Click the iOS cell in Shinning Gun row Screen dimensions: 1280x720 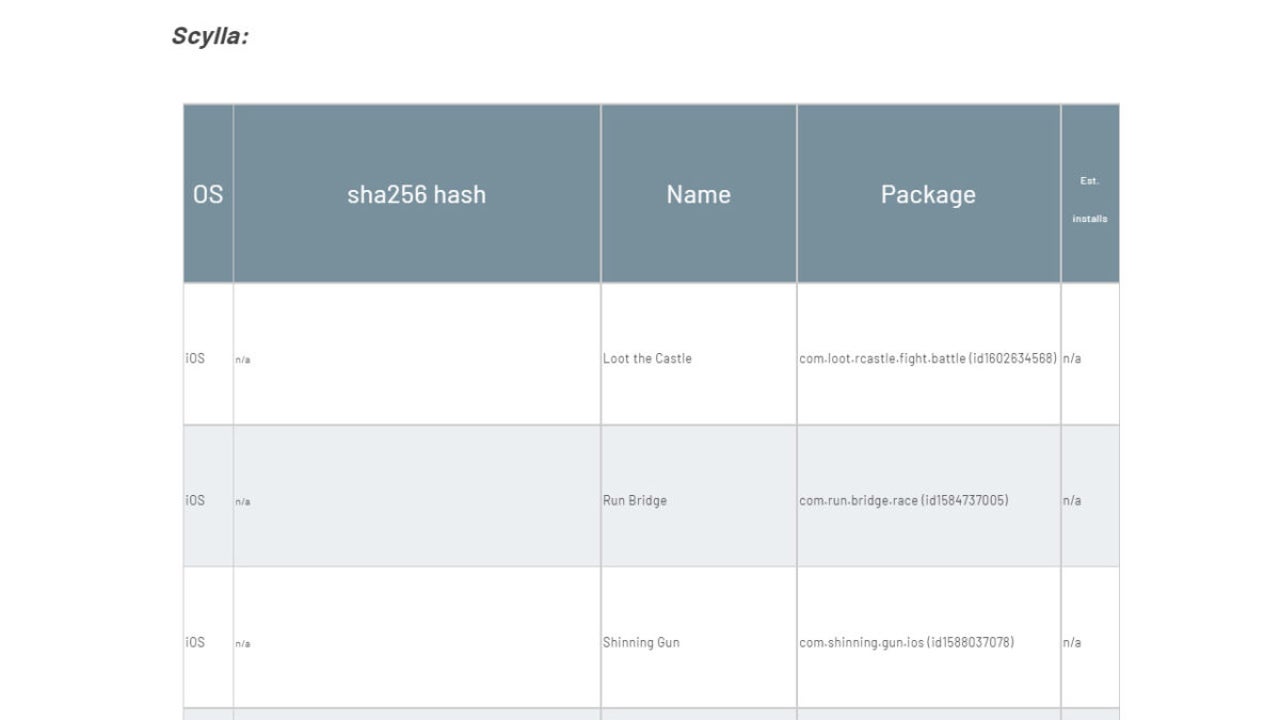195,642
